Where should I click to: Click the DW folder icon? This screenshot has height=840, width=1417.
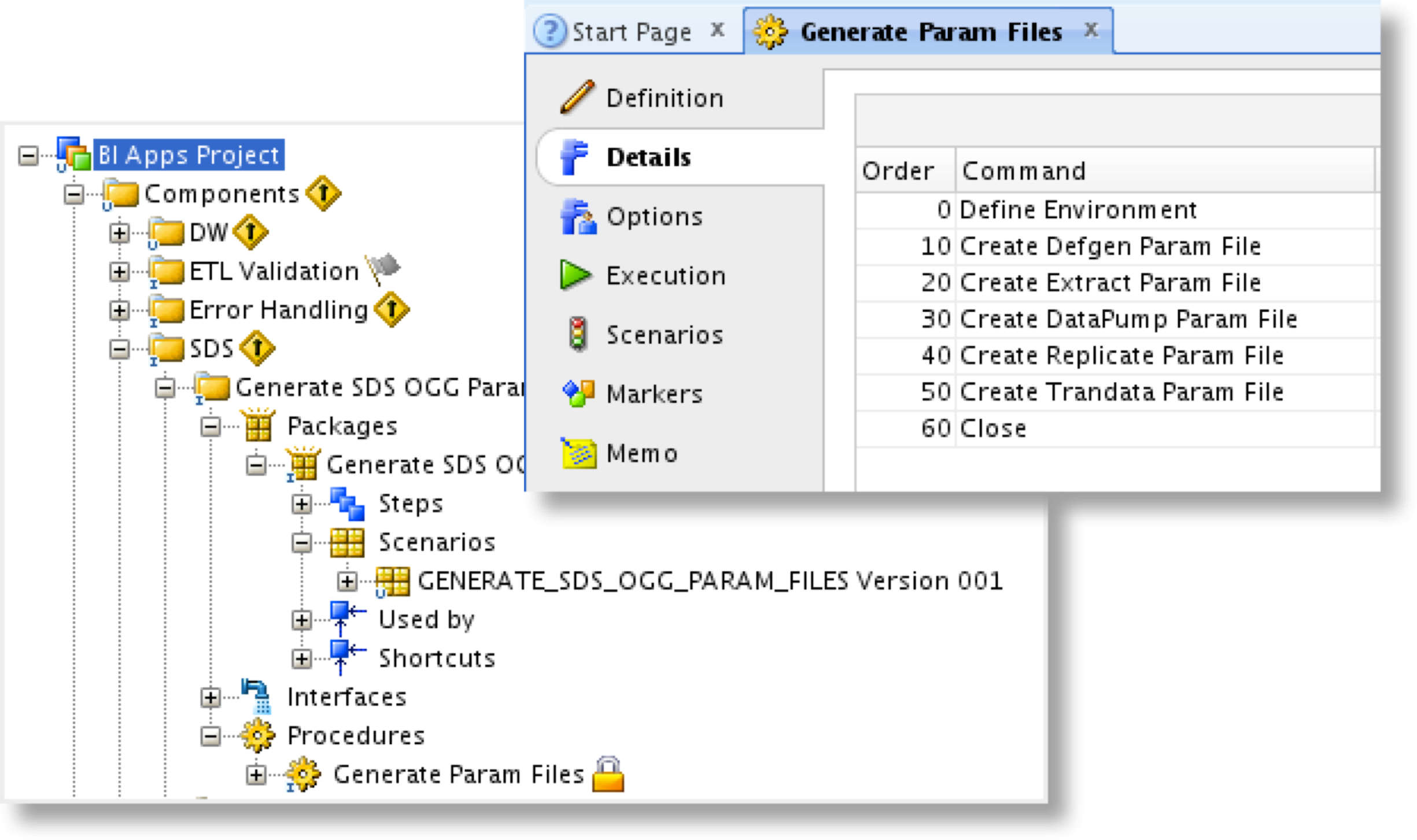(165, 232)
